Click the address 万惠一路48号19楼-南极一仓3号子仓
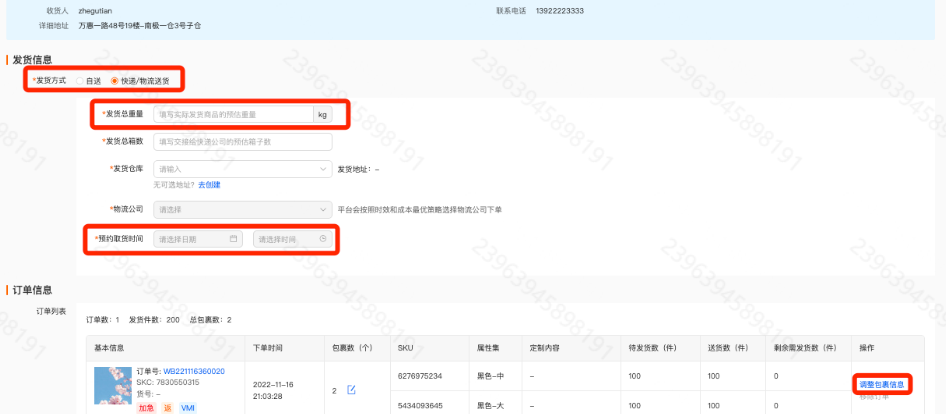 coord(139,25)
